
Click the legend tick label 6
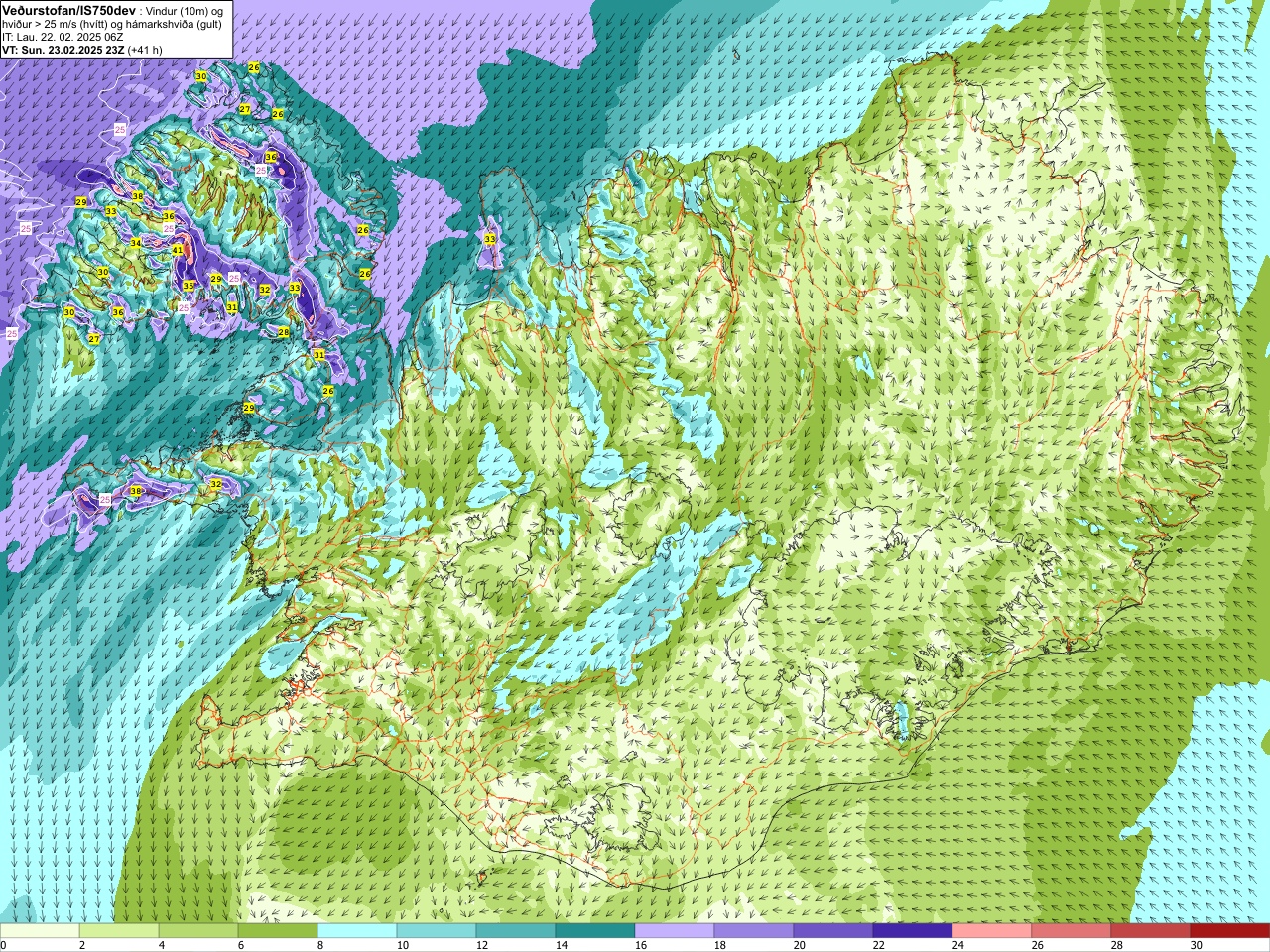[241, 945]
